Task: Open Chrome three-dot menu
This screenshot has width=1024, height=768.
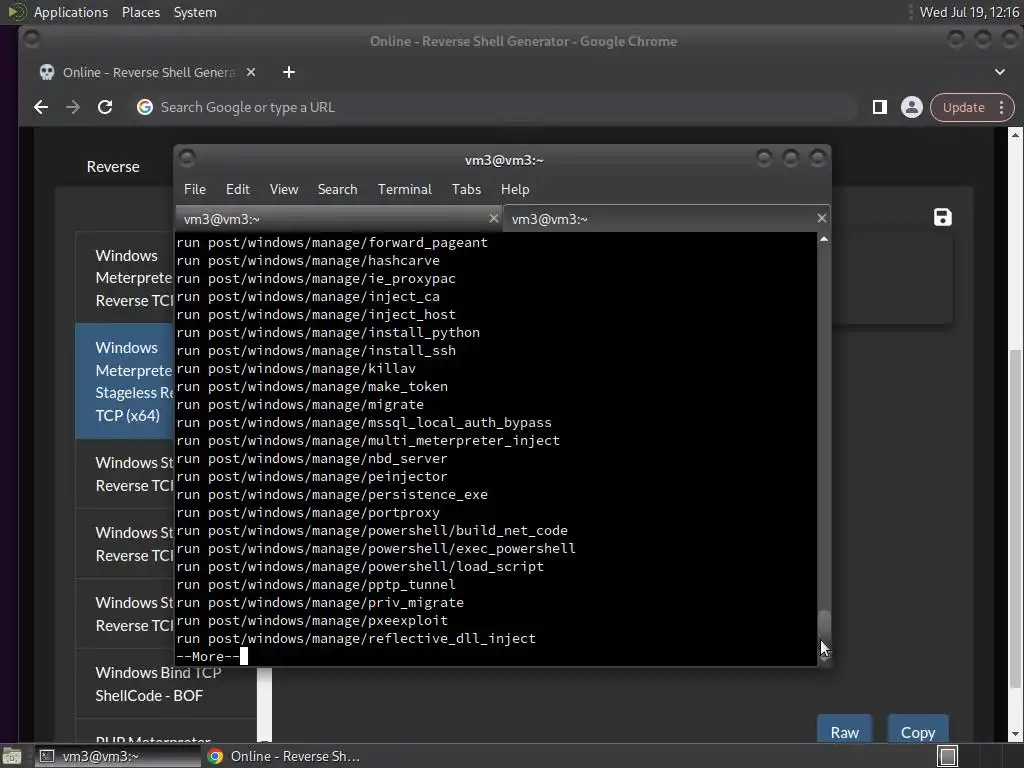Action: tap(1002, 107)
